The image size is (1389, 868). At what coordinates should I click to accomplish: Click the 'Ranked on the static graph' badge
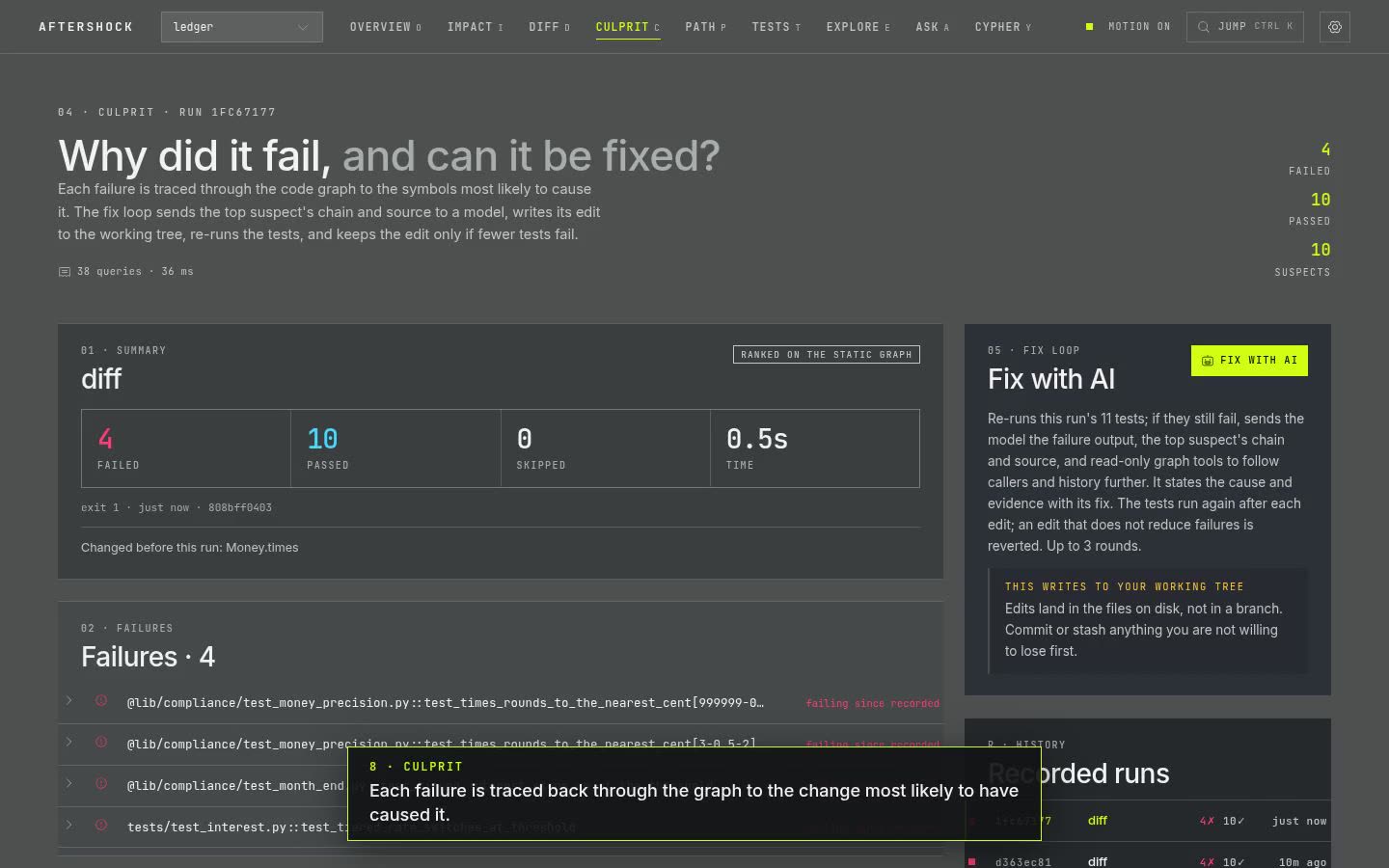click(827, 355)
